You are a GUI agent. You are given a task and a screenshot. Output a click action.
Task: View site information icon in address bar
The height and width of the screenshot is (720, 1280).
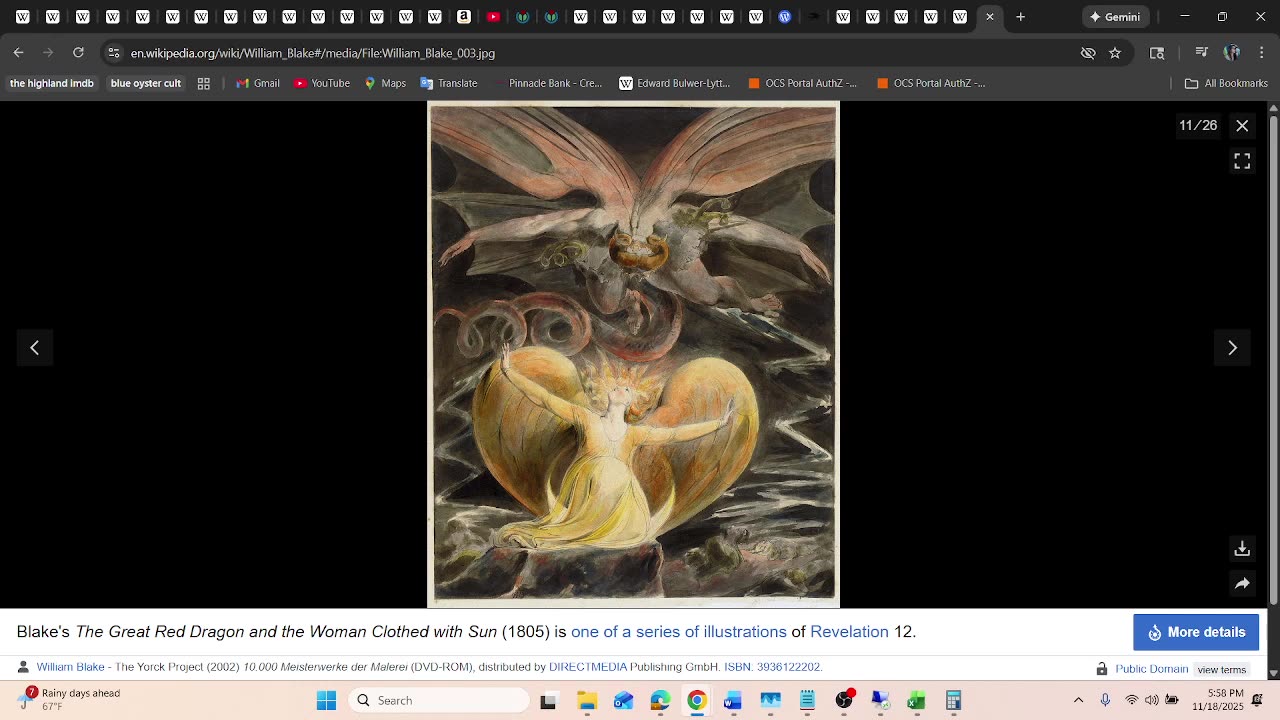click(x=114, y=53)
